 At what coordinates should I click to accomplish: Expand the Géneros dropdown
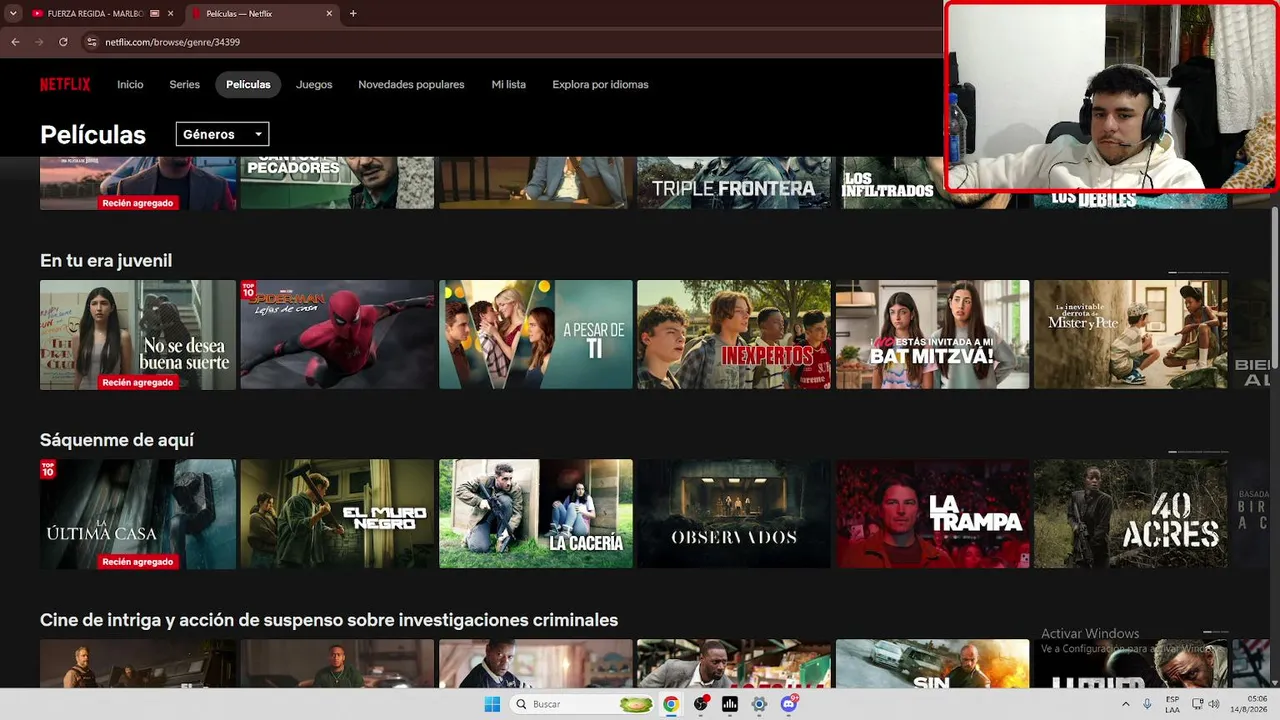[222, 134]
